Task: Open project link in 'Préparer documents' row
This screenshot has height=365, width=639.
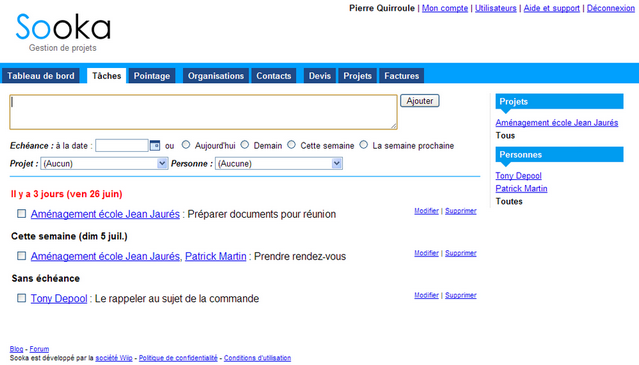Action: [x=105, y=214]
